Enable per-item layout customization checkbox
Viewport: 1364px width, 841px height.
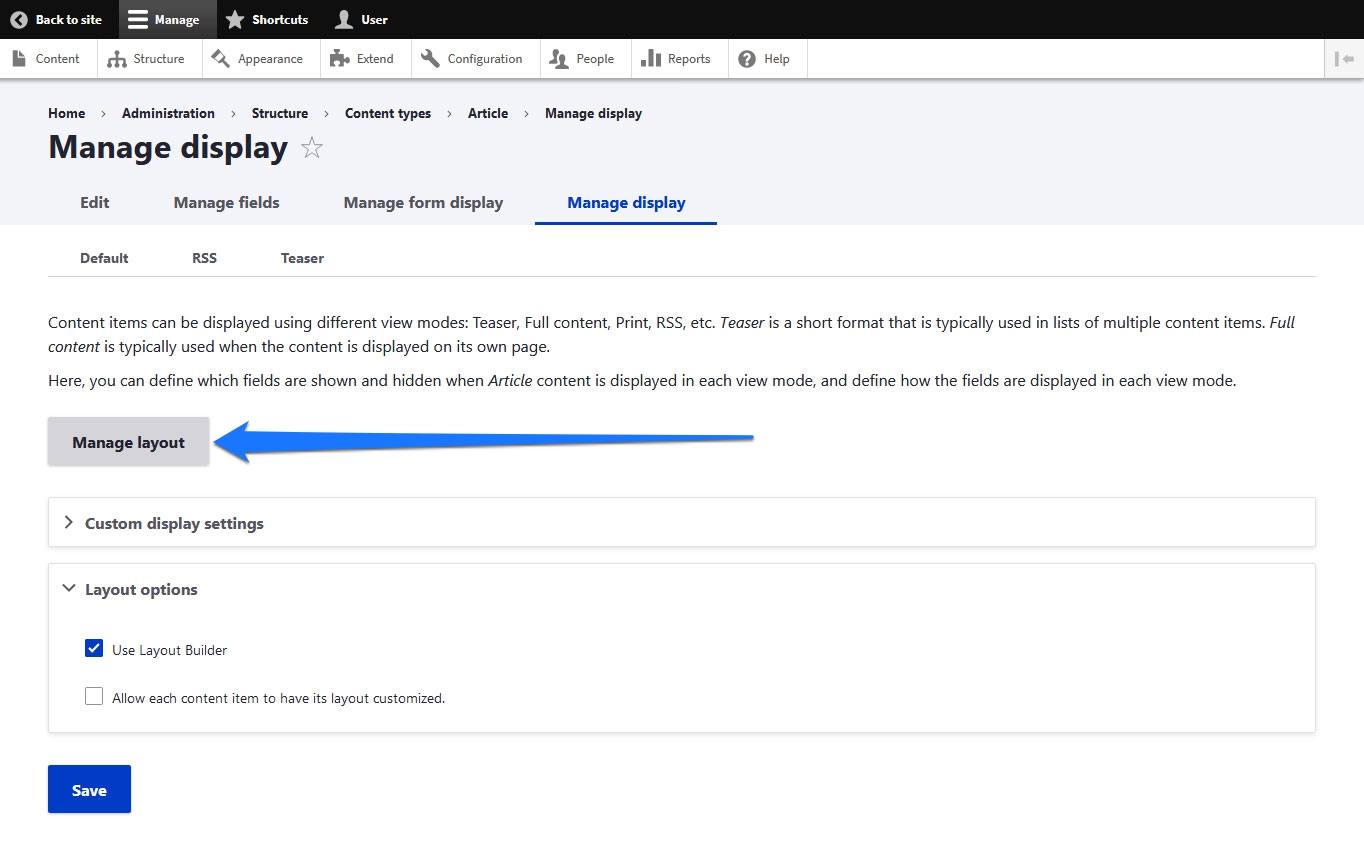(94, 696)
